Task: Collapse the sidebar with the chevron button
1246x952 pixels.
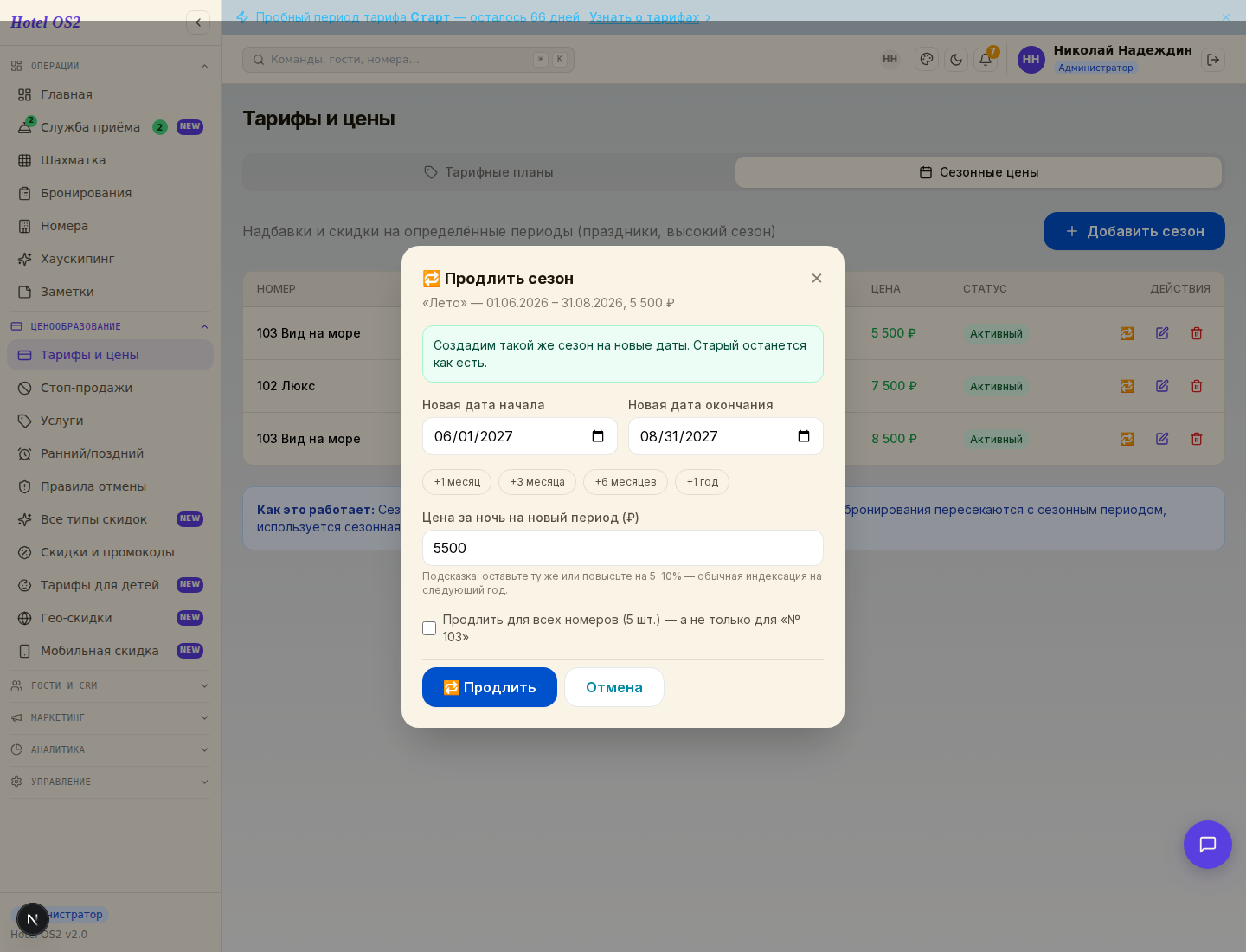Action: pos(198,23)
